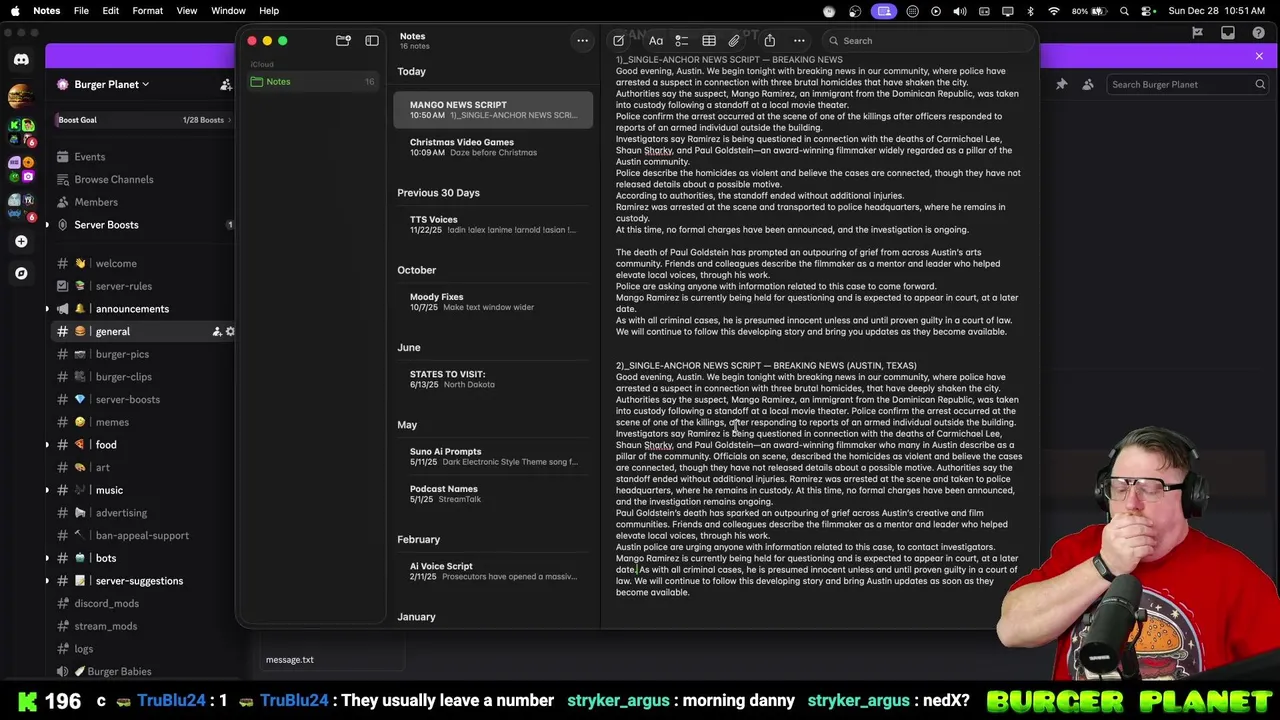Image resolution: width=1280 pixels, height=720 pixels.
Task: Insert a table into the note
Action: click(x=709, y=41)
